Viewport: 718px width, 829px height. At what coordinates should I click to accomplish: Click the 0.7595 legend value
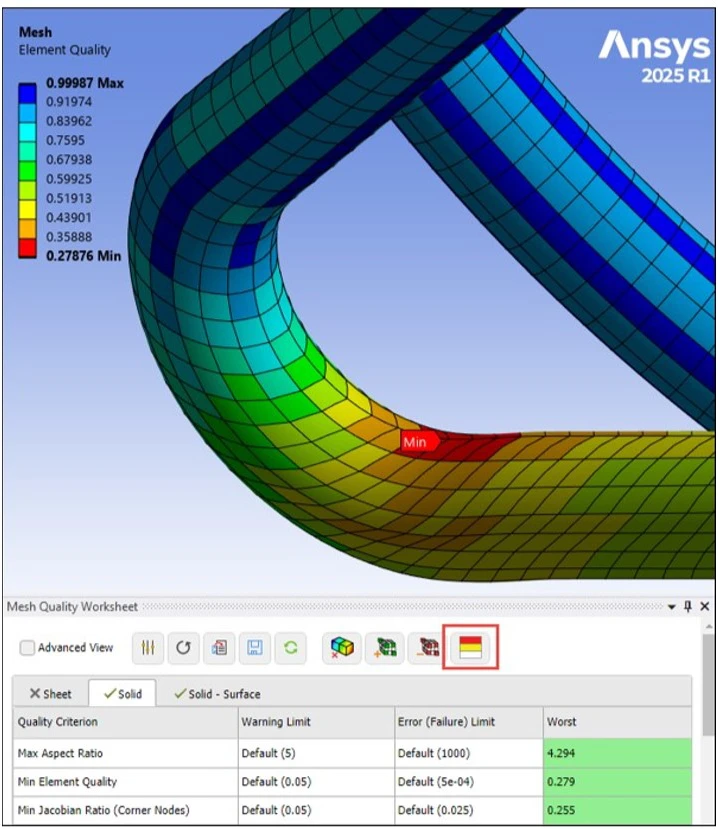pos(65,140)
